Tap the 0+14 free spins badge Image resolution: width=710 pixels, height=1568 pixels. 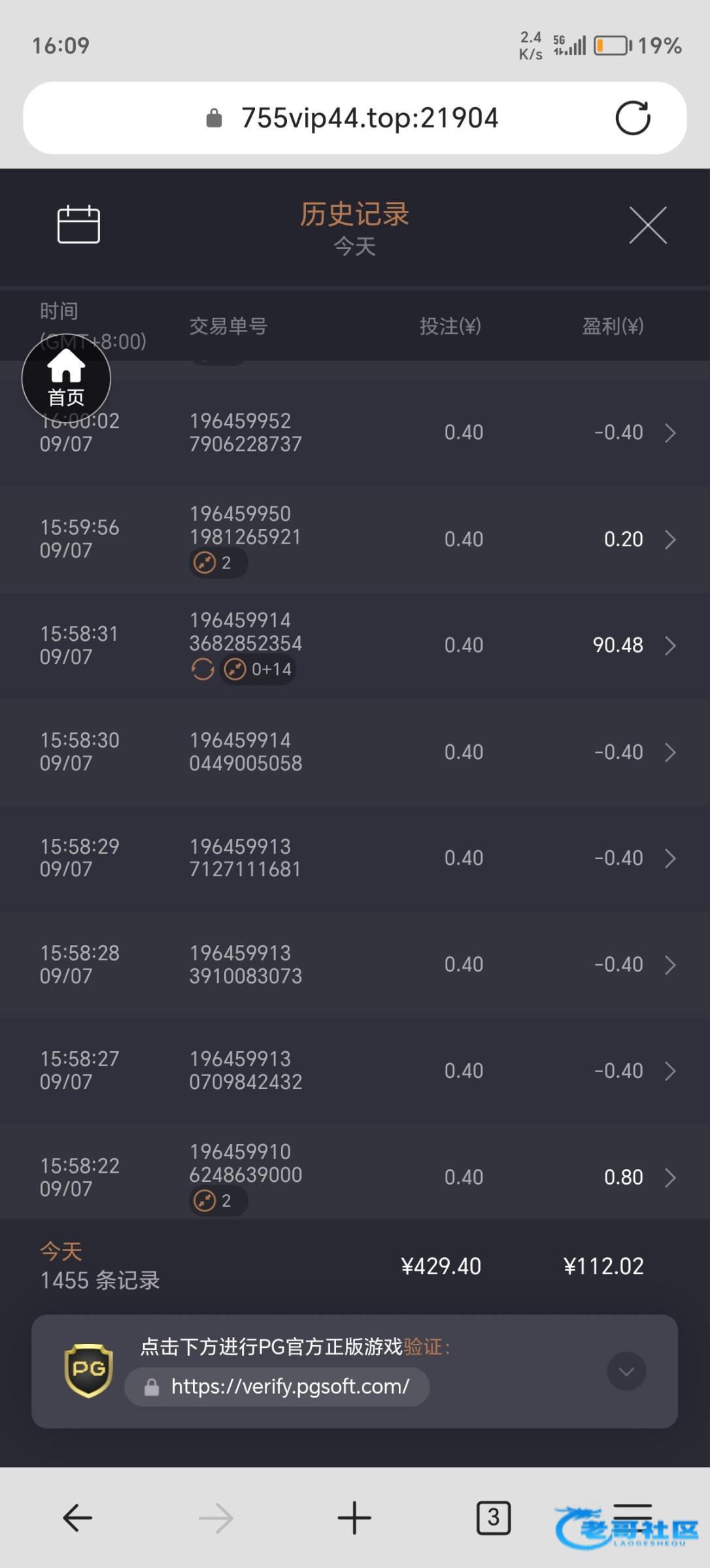coord(258,670)
